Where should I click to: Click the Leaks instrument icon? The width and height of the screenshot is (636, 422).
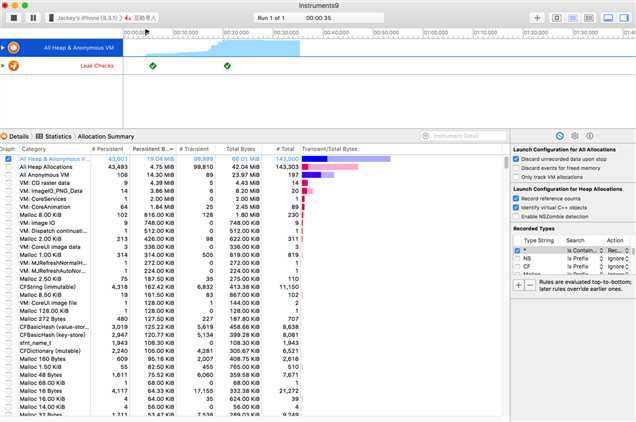(13, 65)
